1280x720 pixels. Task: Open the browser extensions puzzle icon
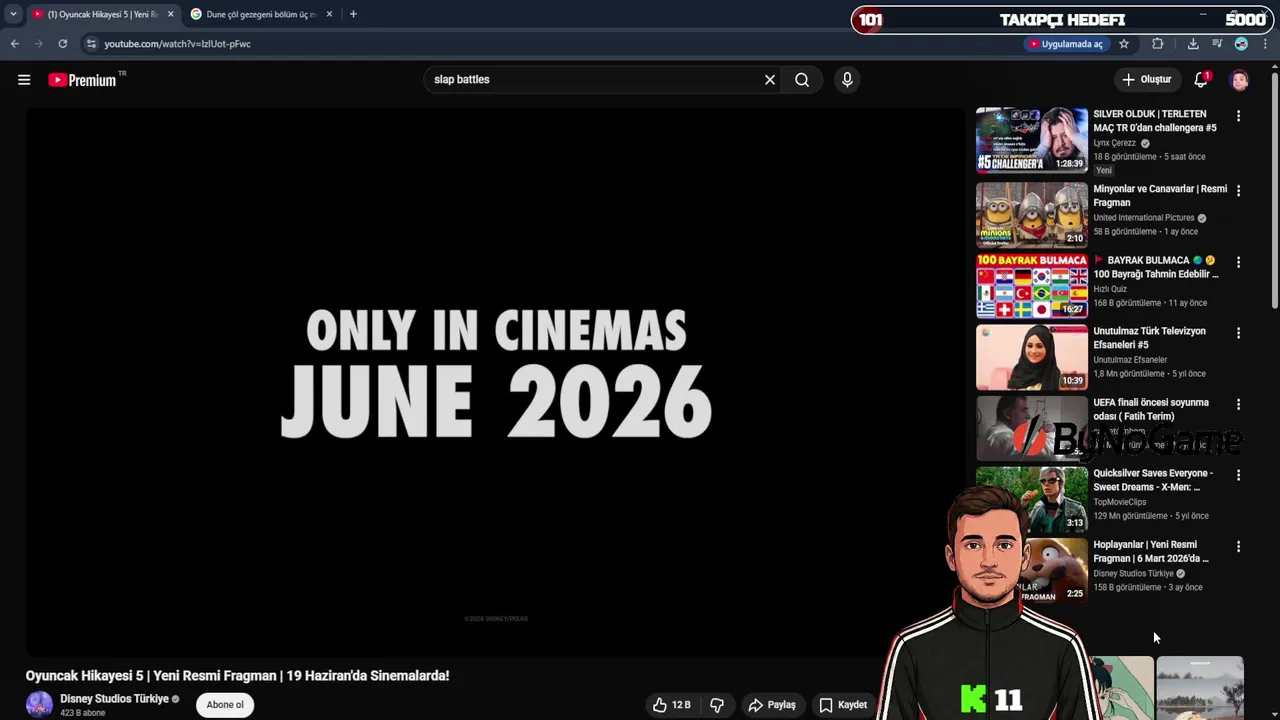(1158, 44)
